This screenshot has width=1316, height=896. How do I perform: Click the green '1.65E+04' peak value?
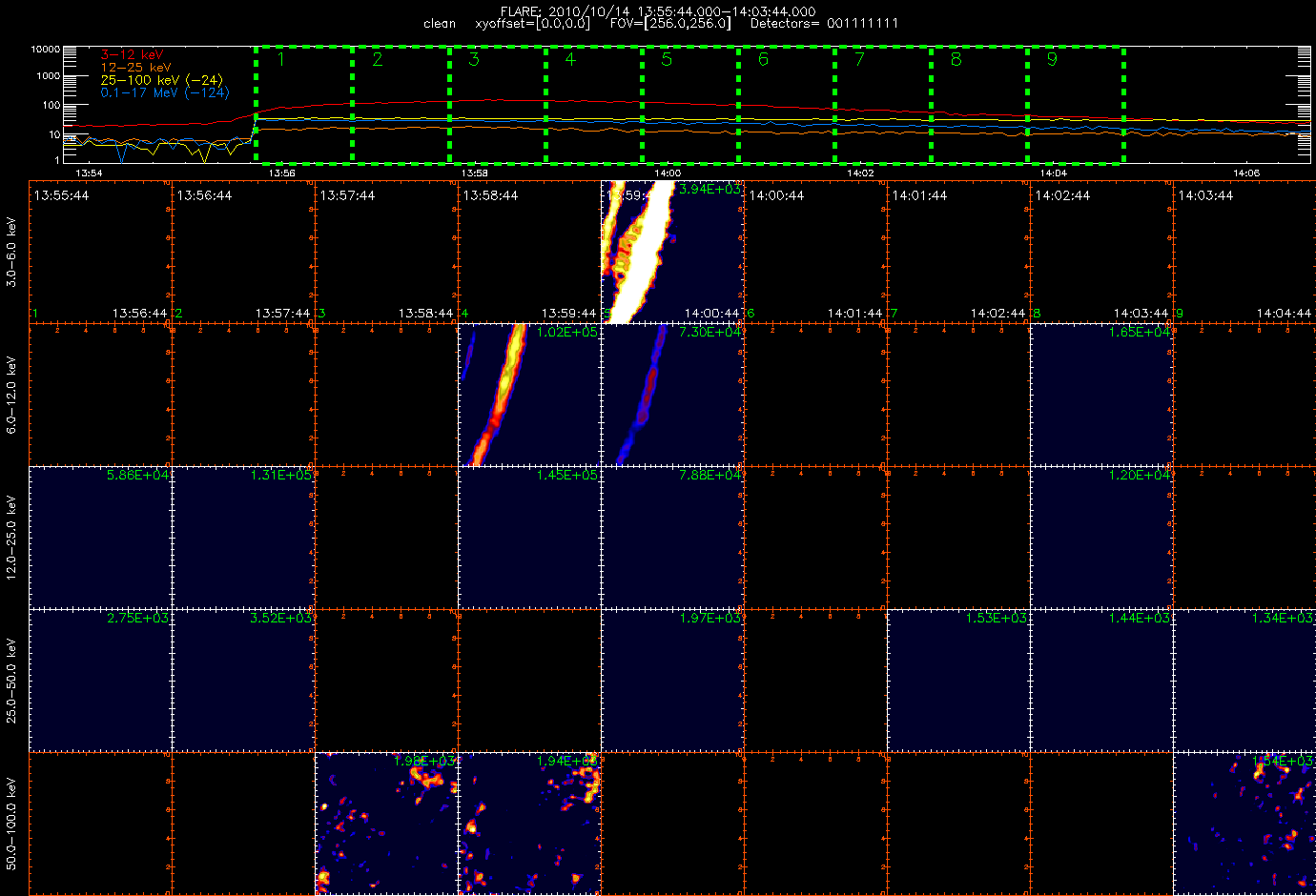[x=1139, y=333]
